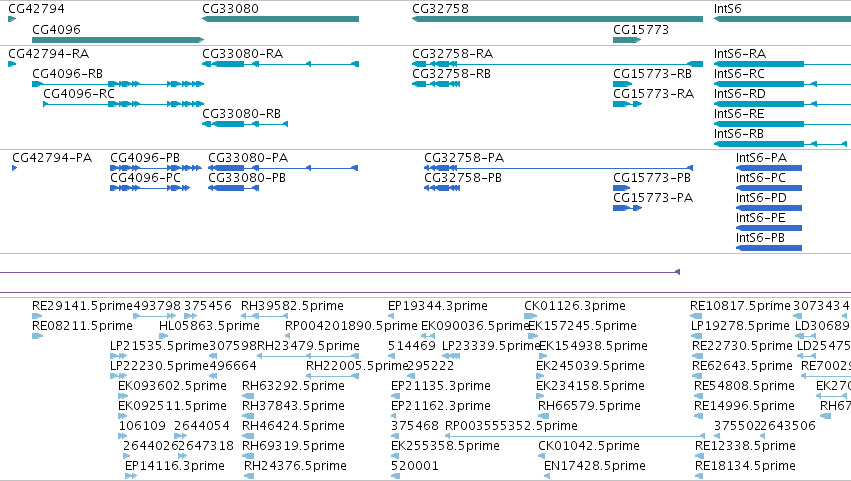
Task: Click protein IntS6-PA
Action: (761, 158)
